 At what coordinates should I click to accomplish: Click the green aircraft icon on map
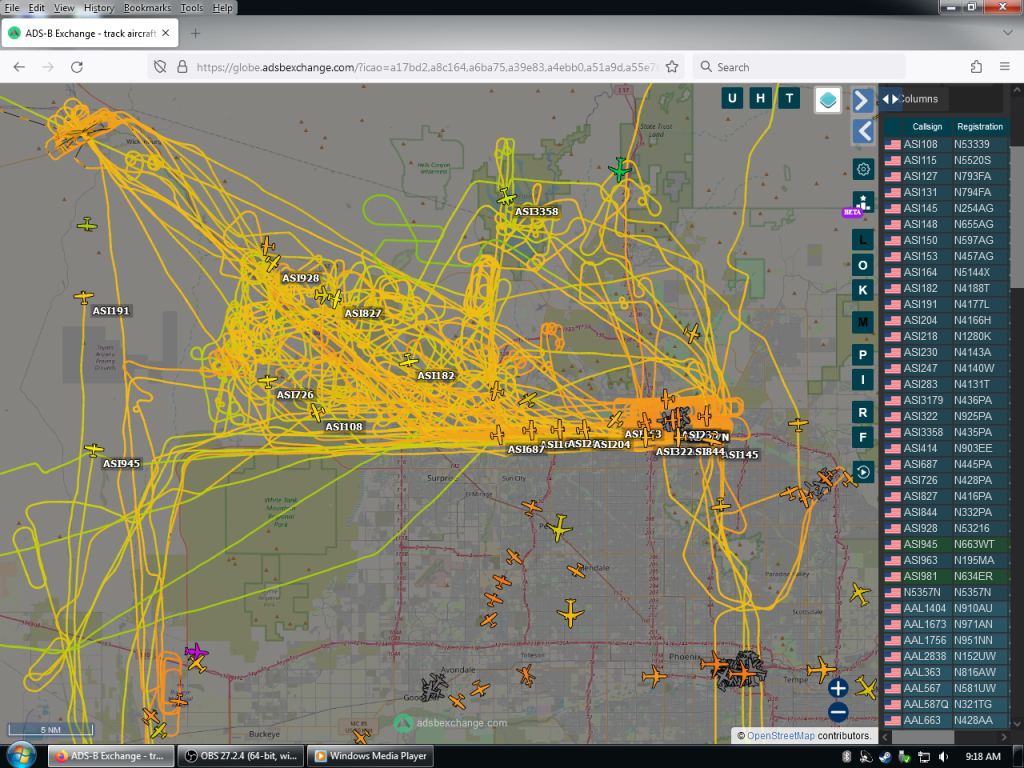click(619, 169)
